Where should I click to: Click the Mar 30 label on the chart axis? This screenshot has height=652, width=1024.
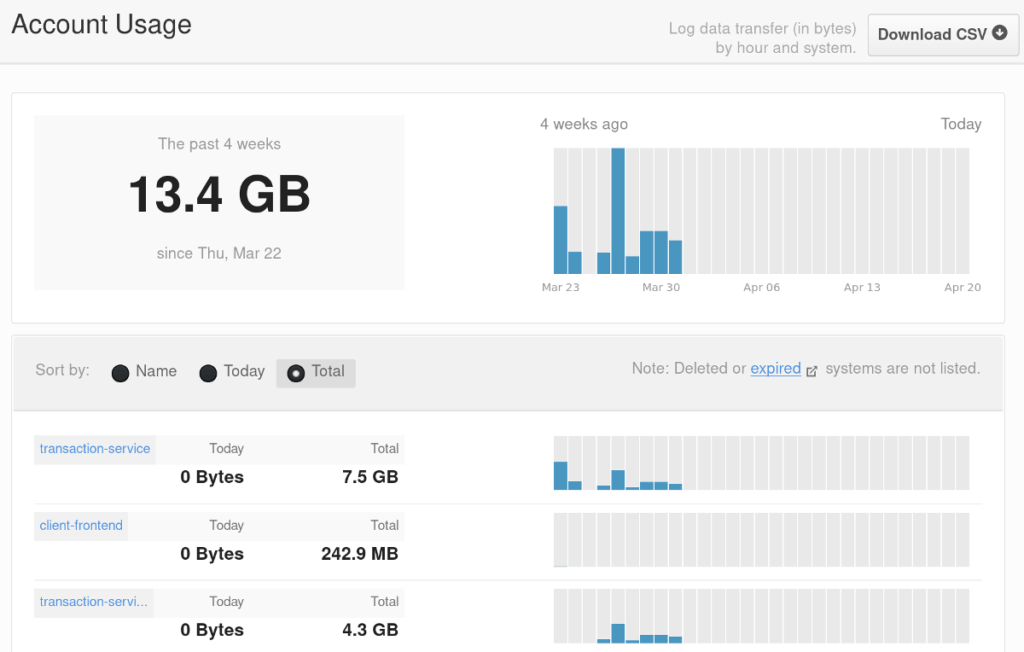point(660,288)
